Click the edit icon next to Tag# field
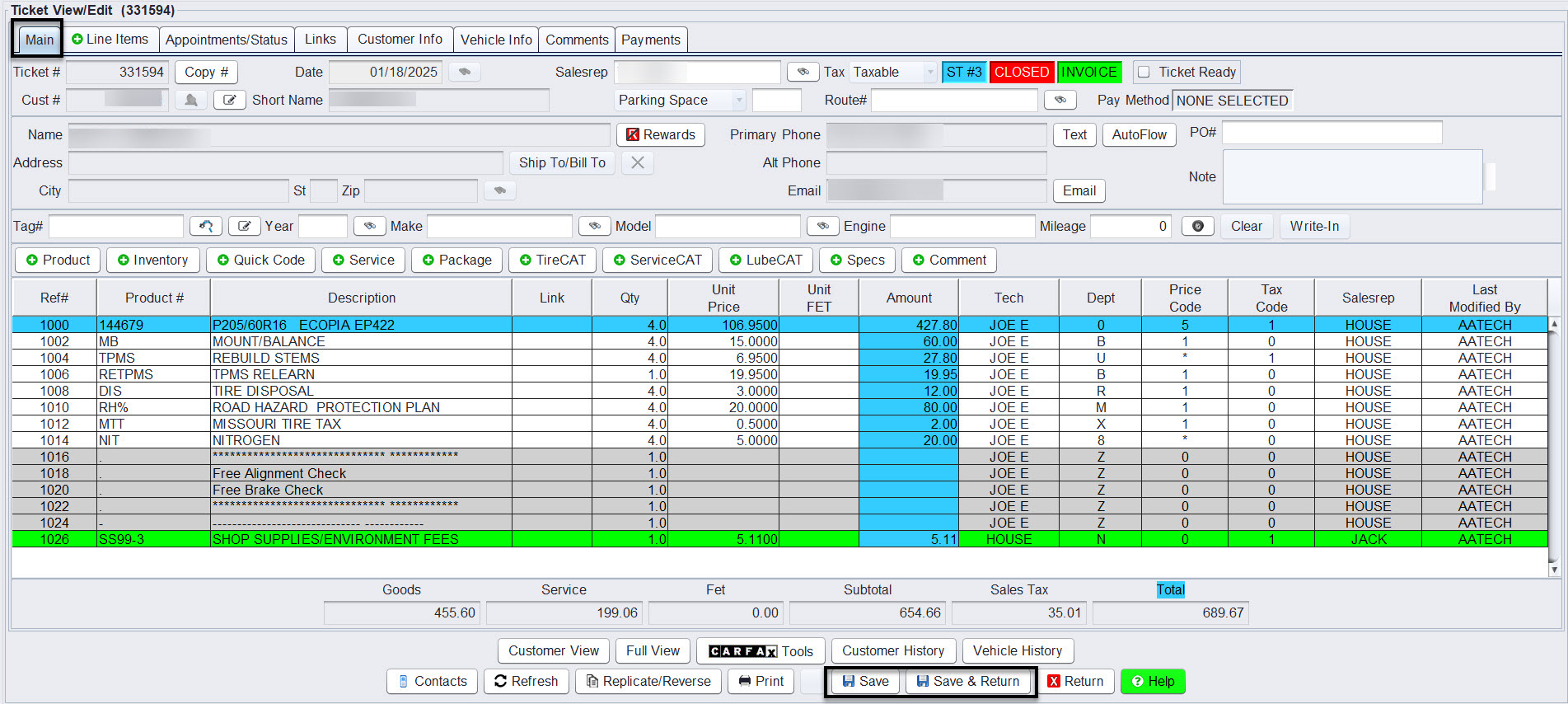The image size is (1568, 704). (x=244, y=227)
